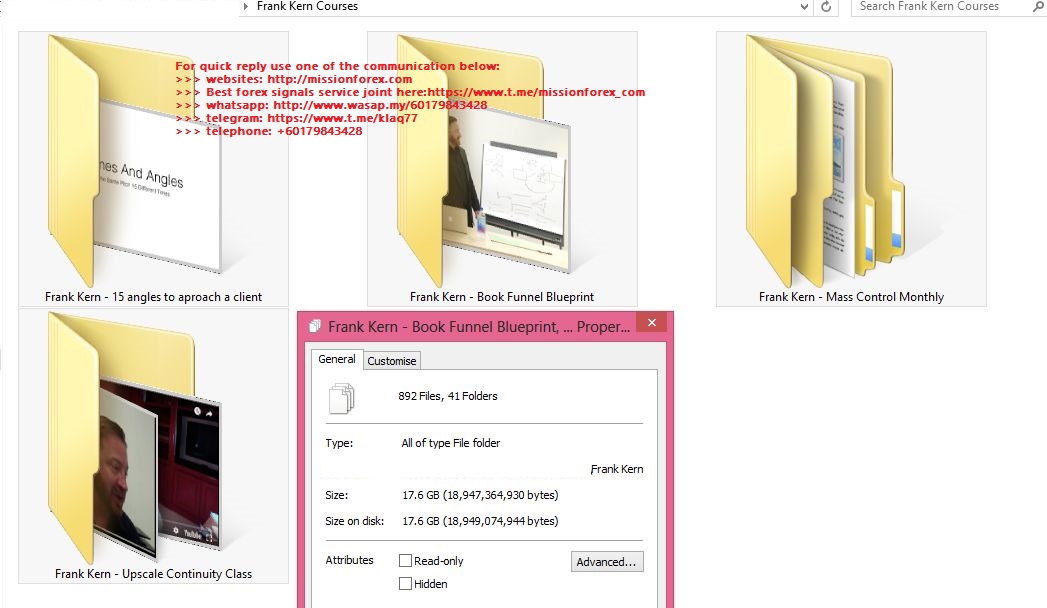Open the Mass Control Monthly folder icon

825,160
